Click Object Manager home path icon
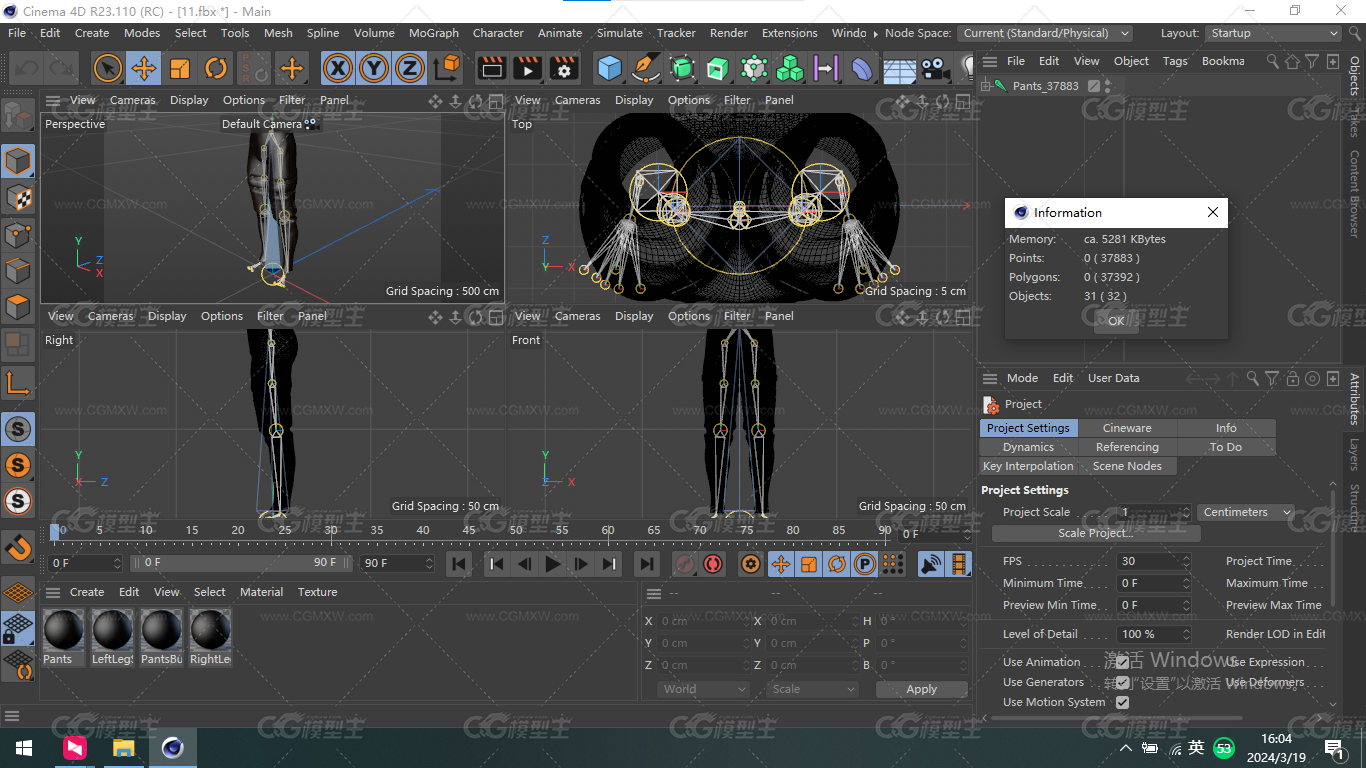The image size is (1366, 768). pos(1292,61)
